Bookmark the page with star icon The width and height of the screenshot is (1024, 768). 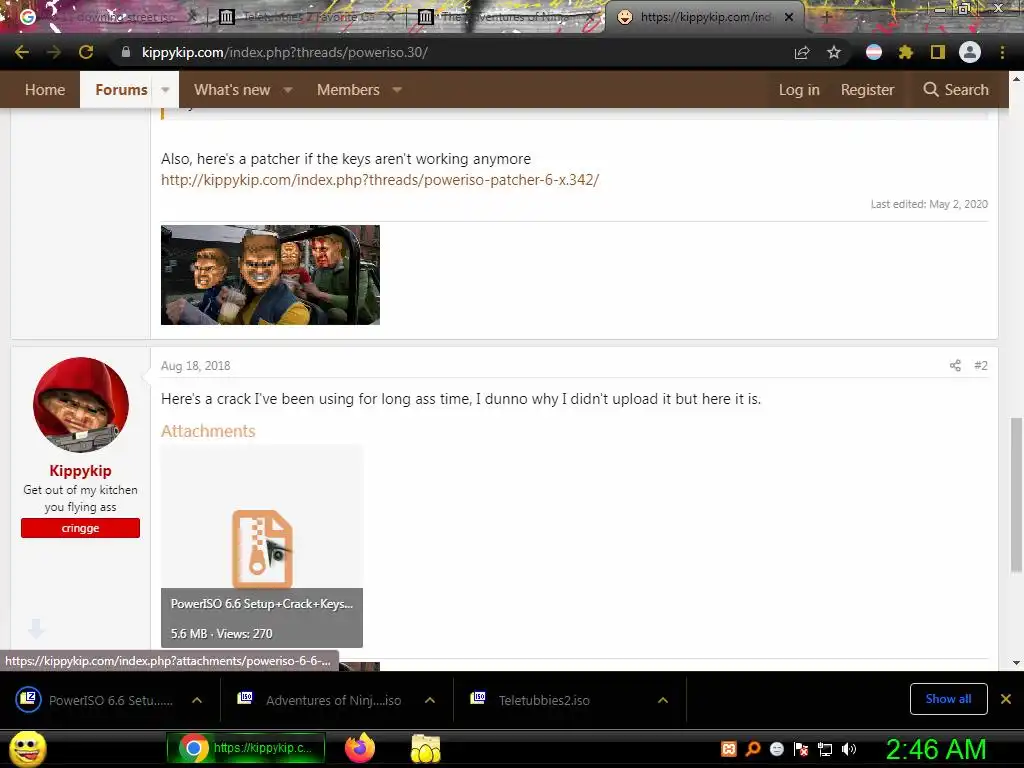834,52
